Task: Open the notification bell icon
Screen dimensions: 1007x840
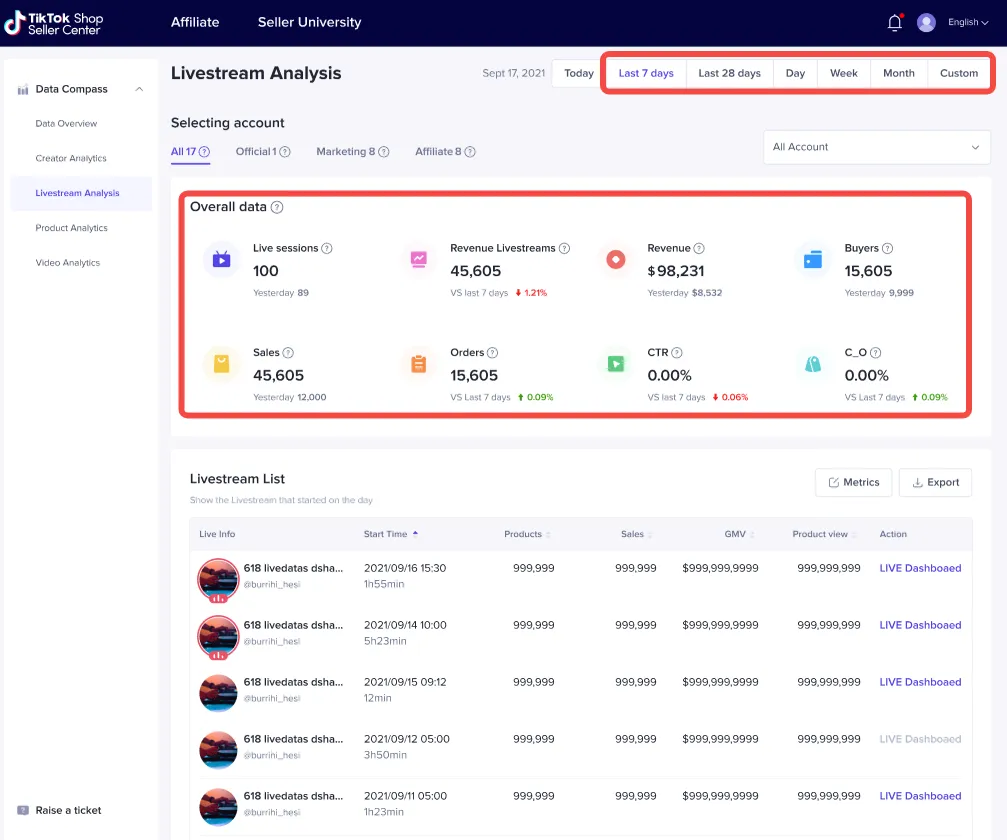Action: pos(895,23)
